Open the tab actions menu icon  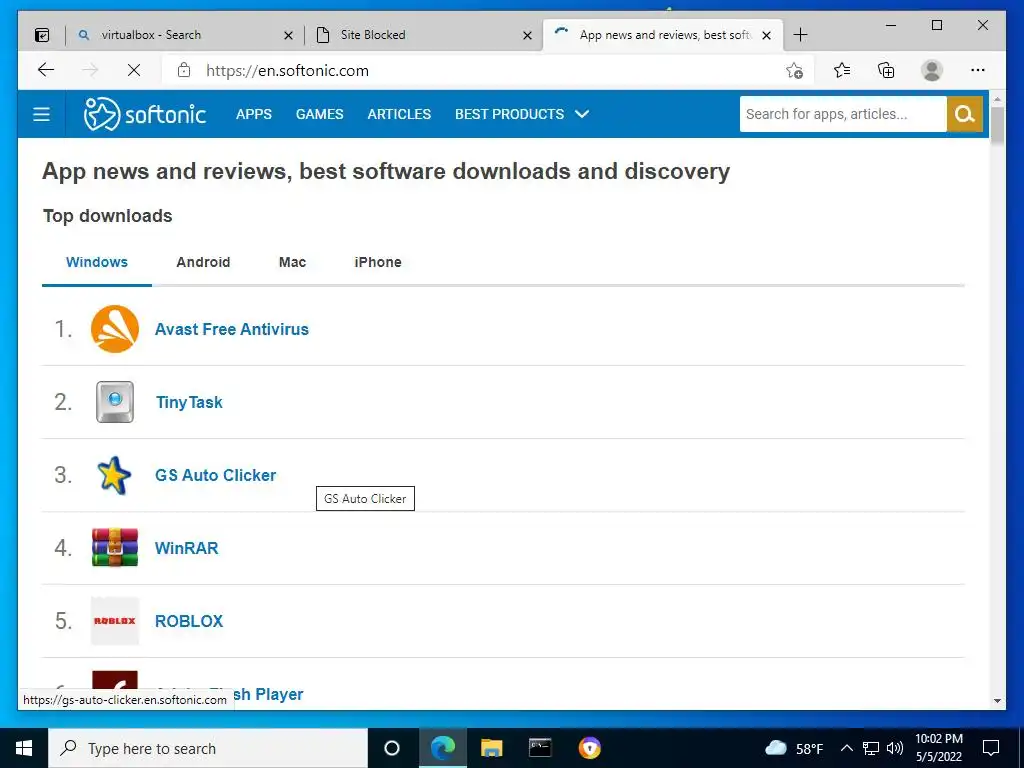(42, 35)
